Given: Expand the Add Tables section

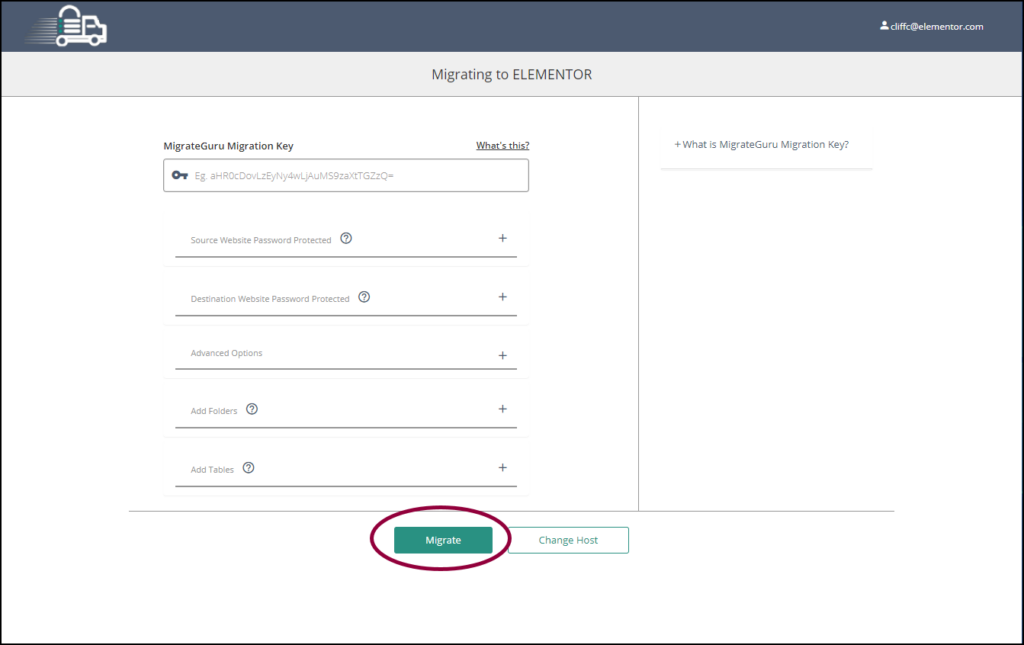Looking at the screenshot, I should 503,467.
